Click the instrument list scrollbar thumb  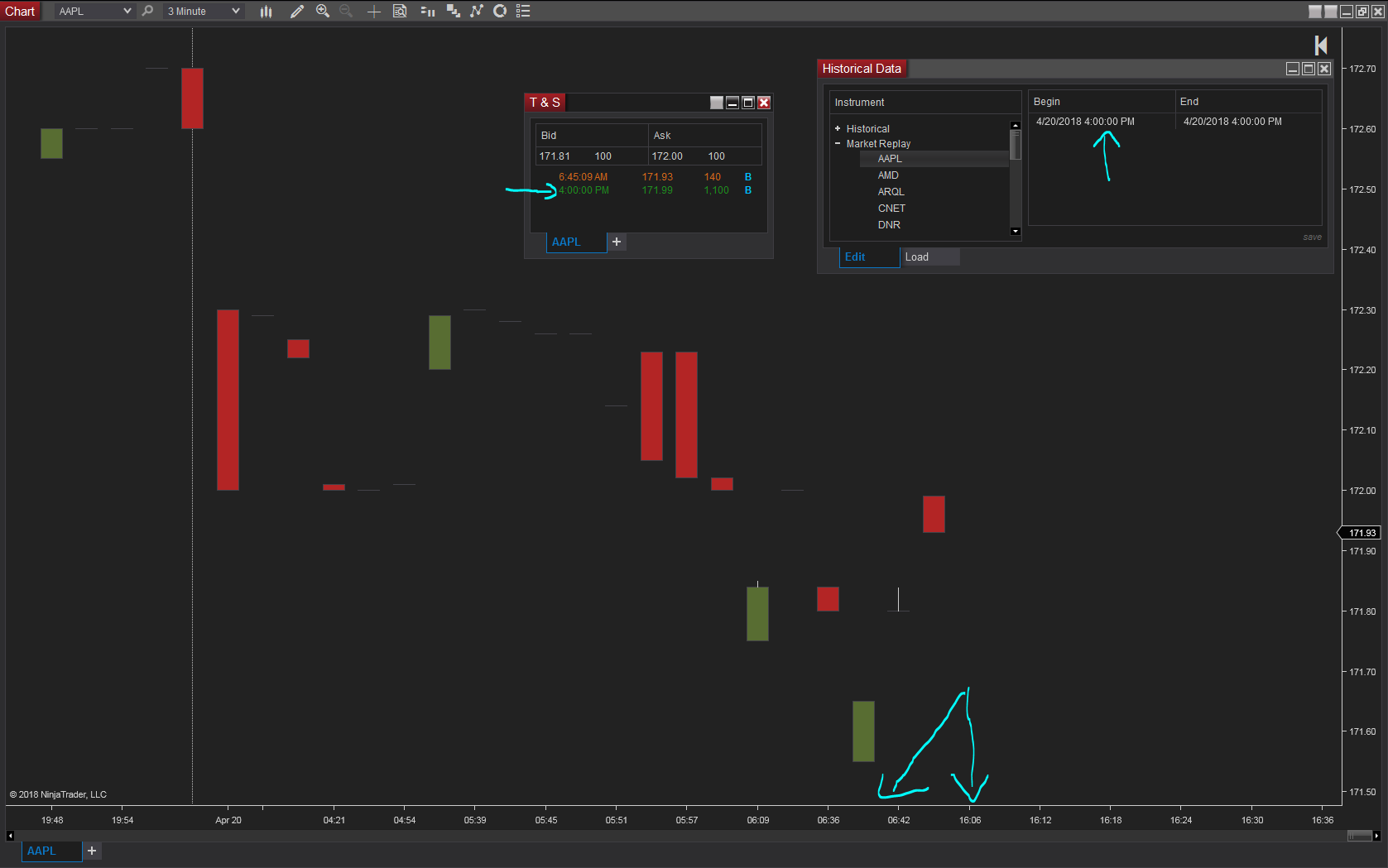coord(1016,145)
